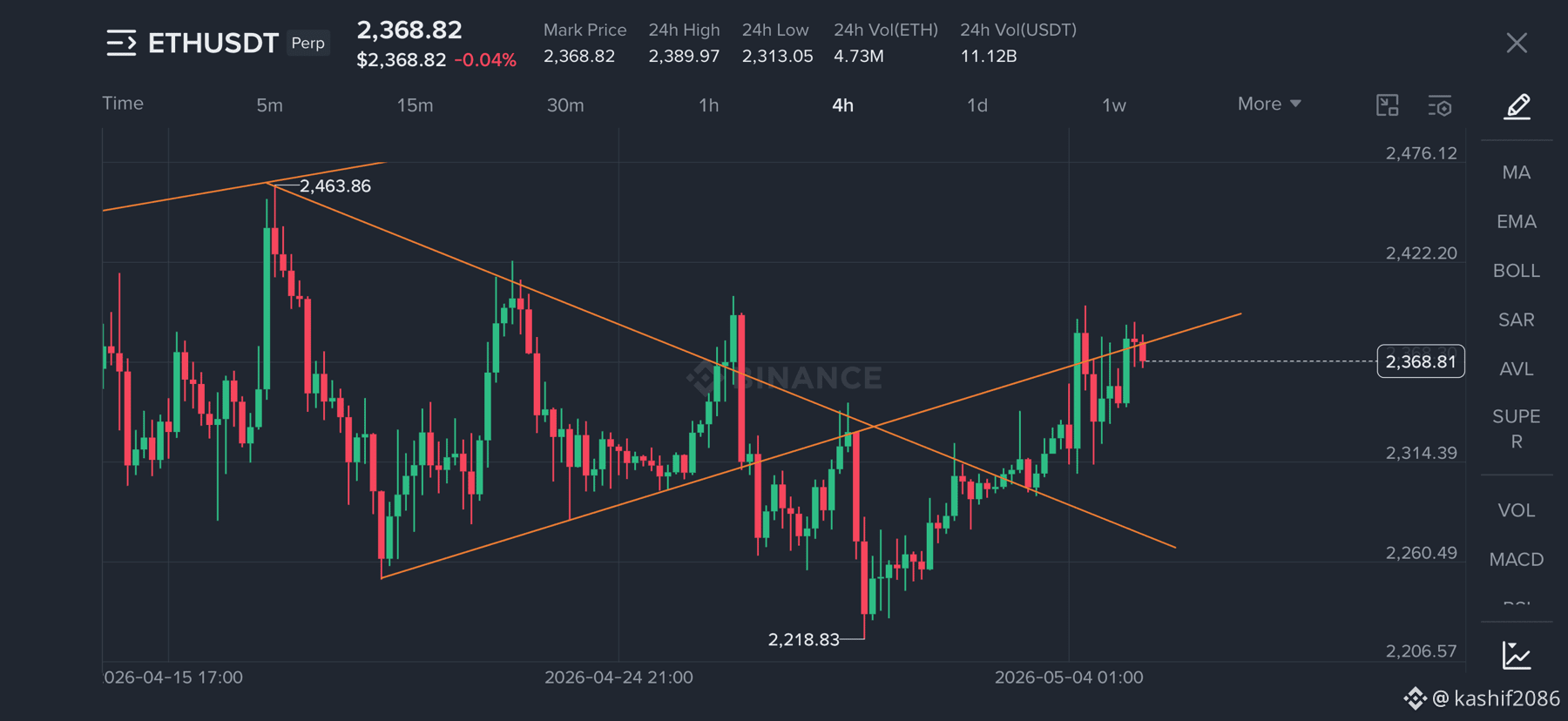Enable the MACD sub-indicator
This screenshot has height=721, width=1568.
tap(1517, 559)
